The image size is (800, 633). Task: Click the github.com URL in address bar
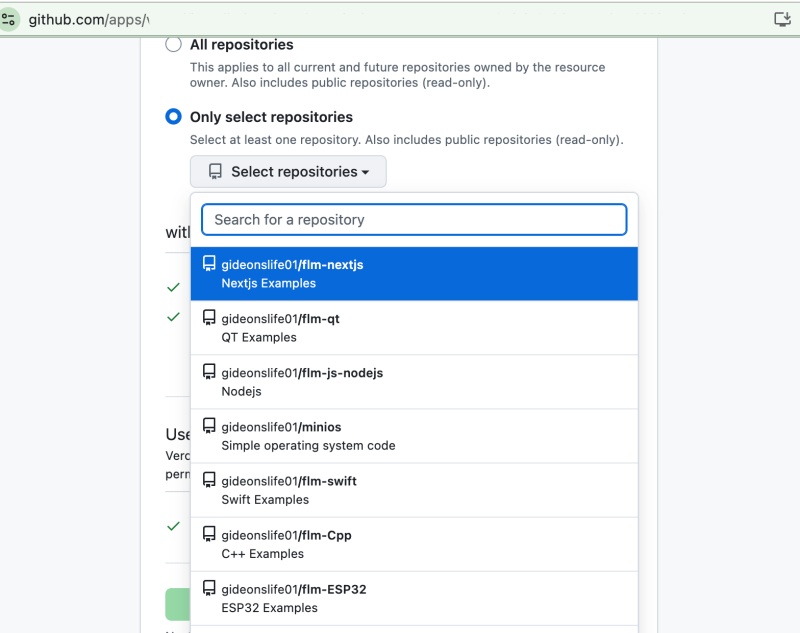(x=89, y=20)
